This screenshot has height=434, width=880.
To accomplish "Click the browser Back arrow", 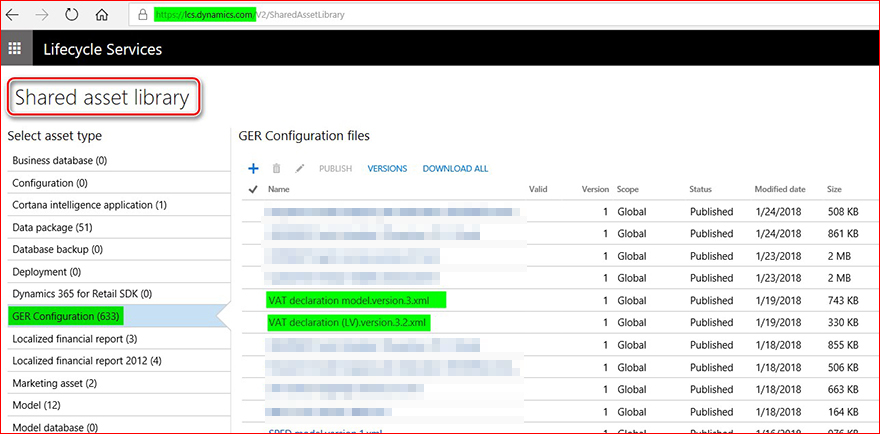I will click(x=12, y=15).
